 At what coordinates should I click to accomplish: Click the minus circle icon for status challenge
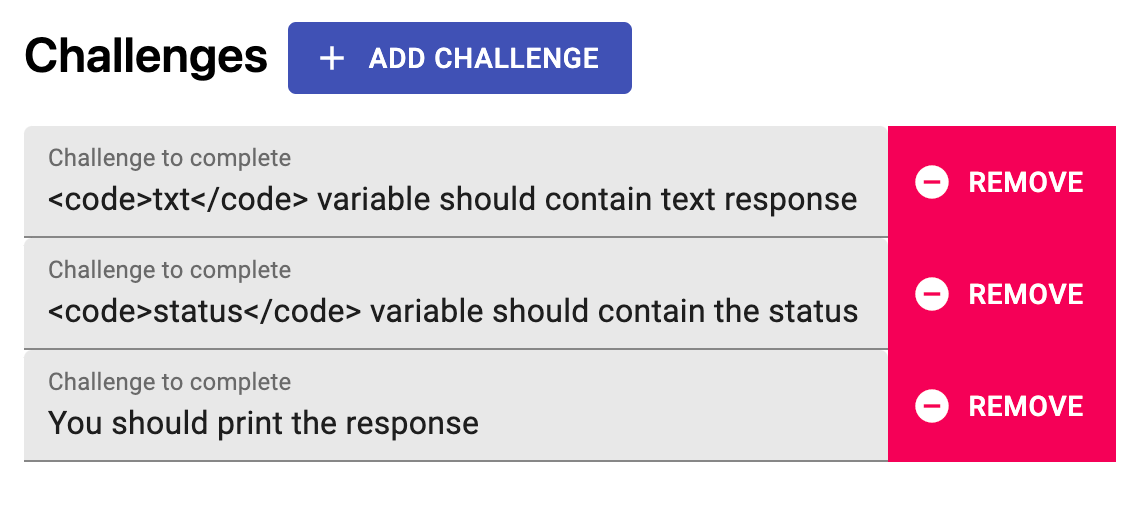click(x=932, y=294)
